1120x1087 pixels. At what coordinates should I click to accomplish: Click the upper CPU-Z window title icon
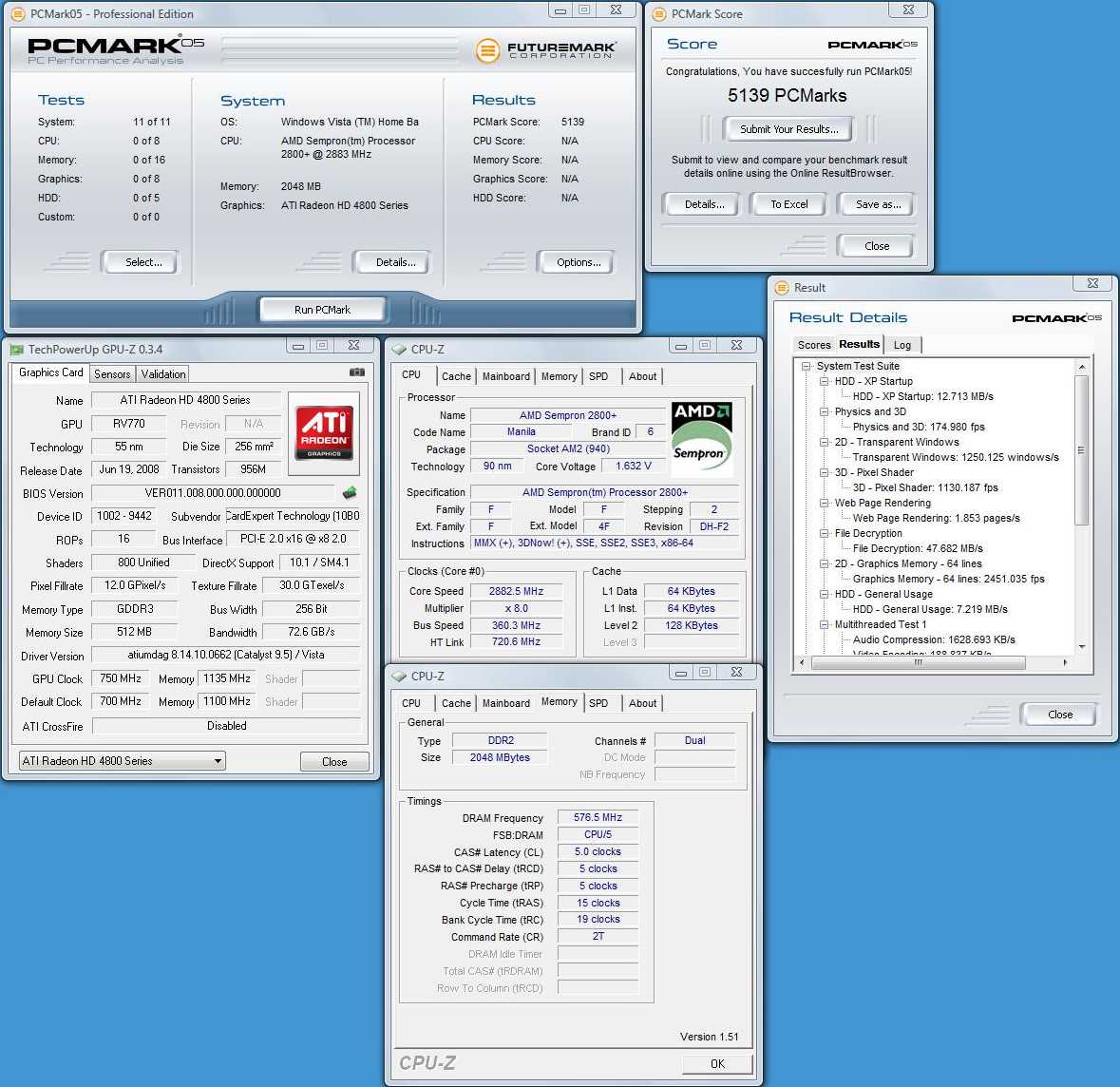399,350
